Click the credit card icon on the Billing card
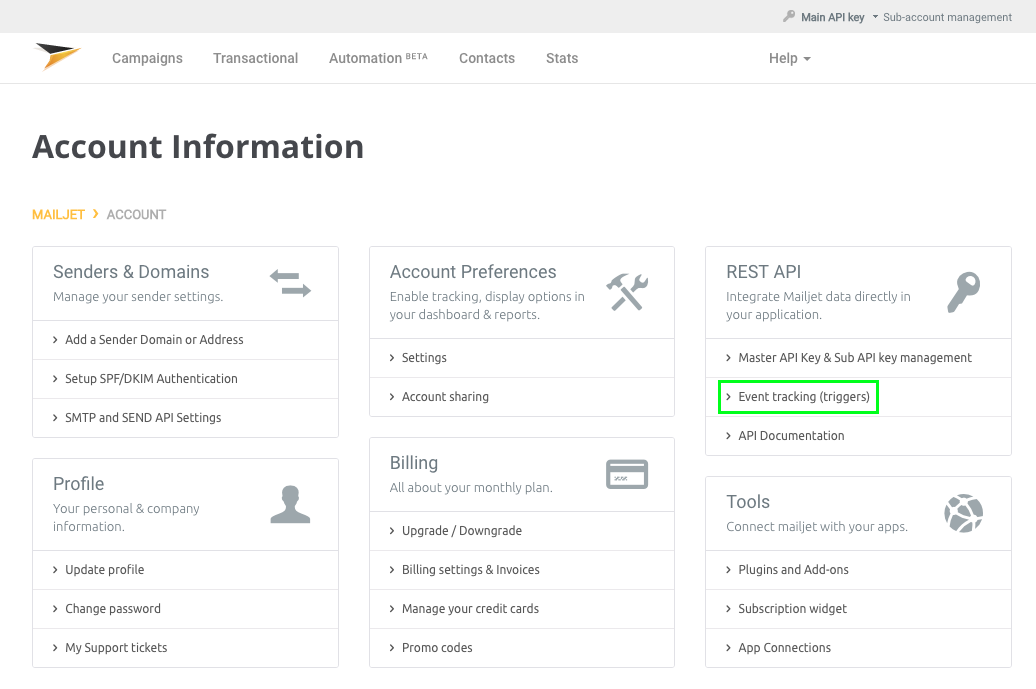Screen dimensions: 1036x689 (x=627, y=475)
